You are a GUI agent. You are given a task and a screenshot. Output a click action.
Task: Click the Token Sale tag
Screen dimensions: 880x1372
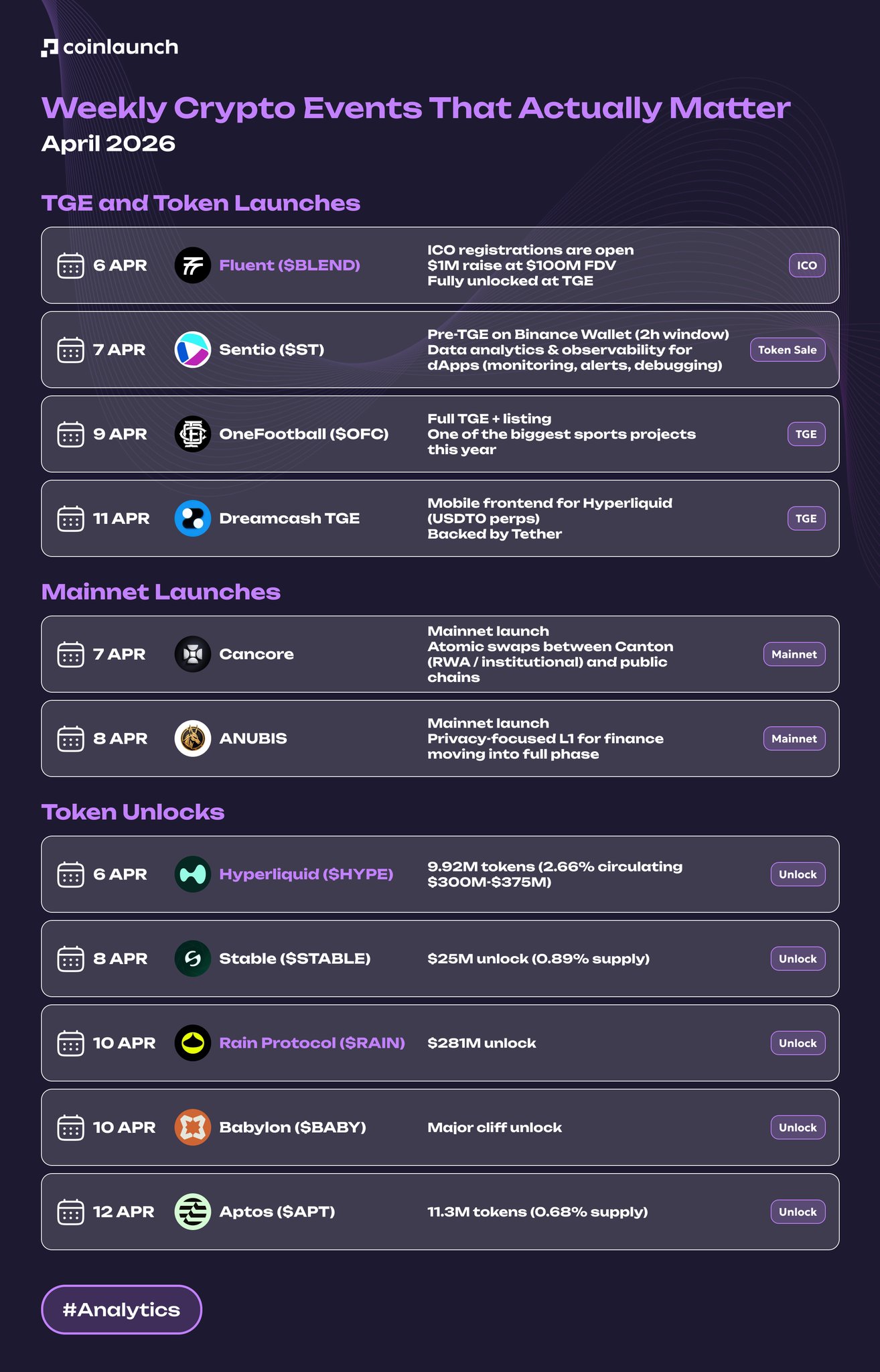pos(787,350)
